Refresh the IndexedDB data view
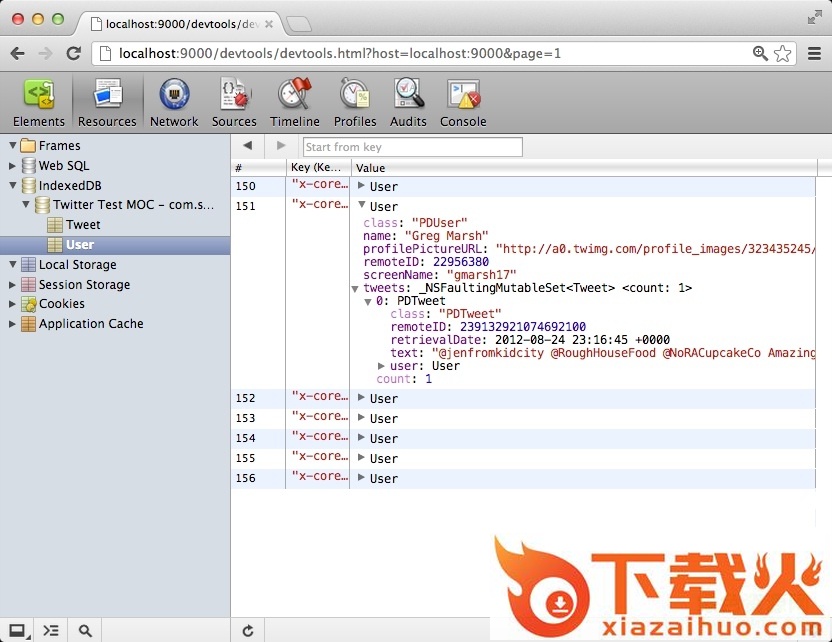Screen dimensions: 832x642 point(248,631)
